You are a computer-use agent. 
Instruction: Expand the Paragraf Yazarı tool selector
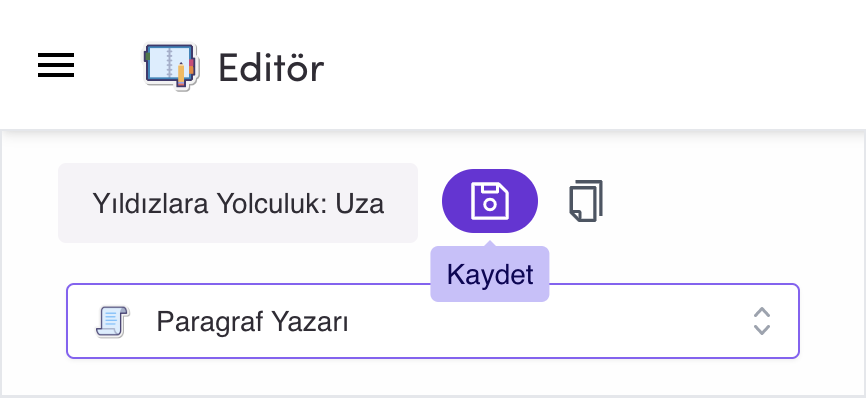[x=433, y=321]
